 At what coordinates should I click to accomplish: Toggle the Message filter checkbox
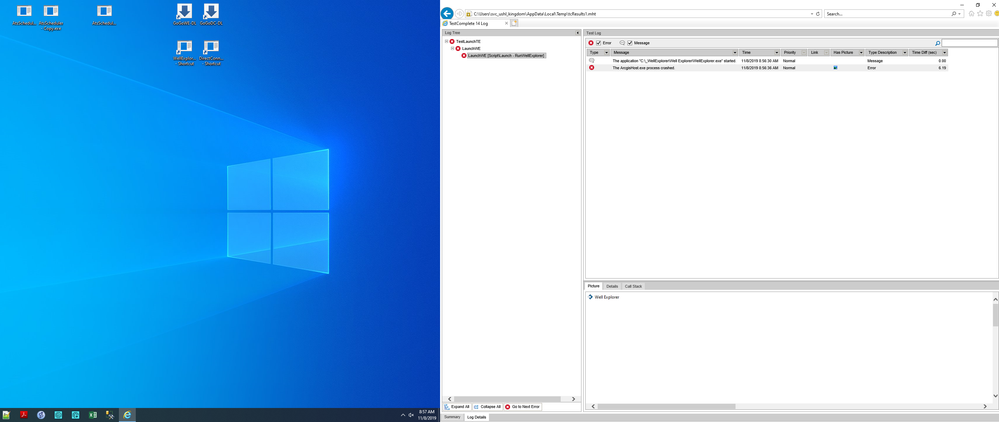[x=630, y=43]
